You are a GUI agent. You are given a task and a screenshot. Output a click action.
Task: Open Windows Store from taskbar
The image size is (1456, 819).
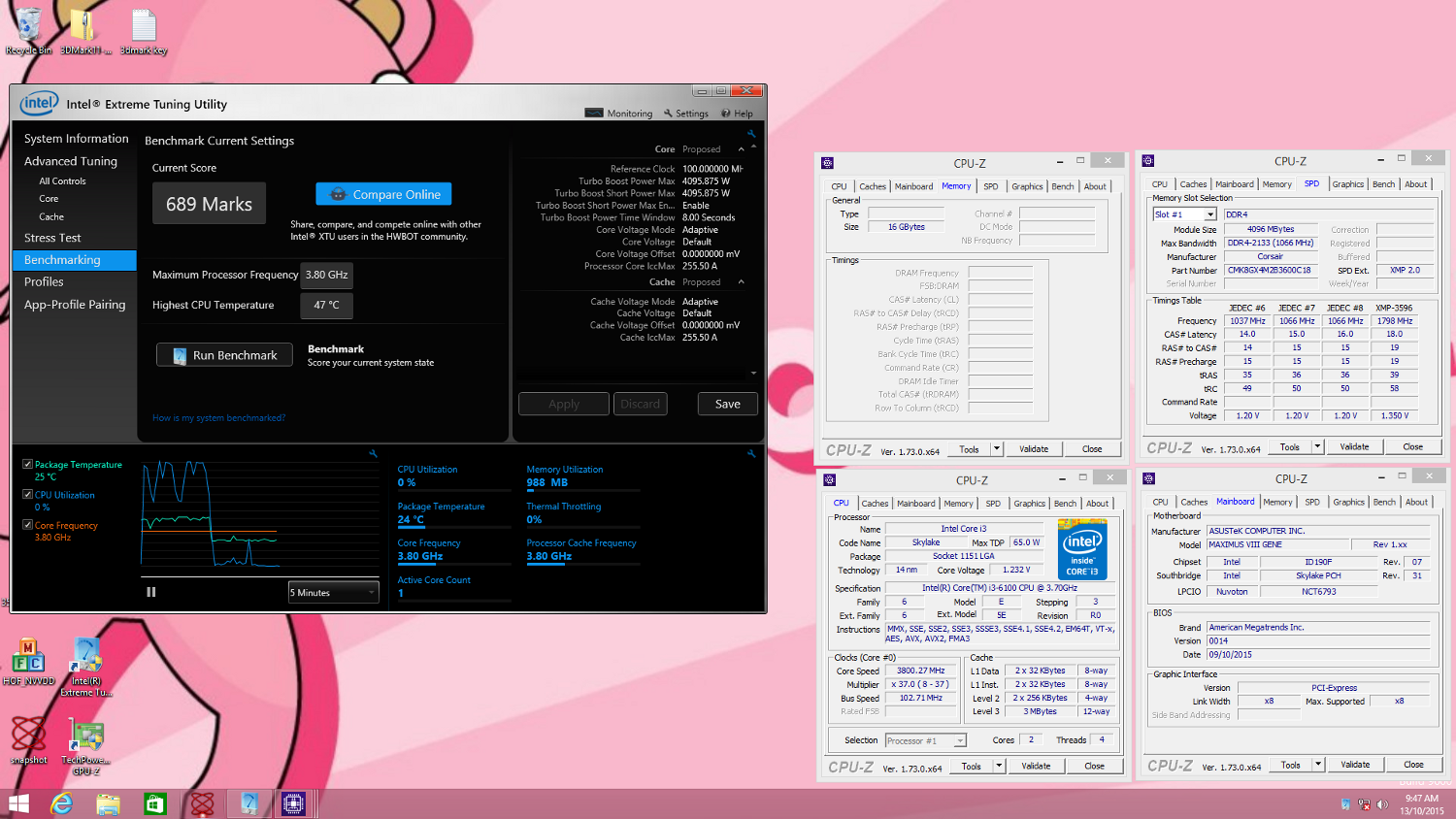(154, 803)
